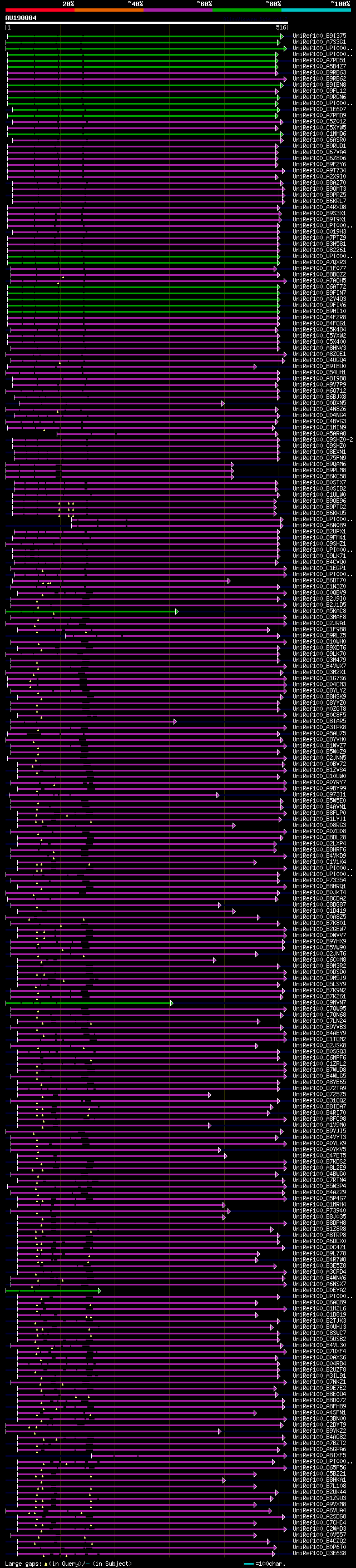The image size is (356, 1568).
Task: Open hit UniRef100_A7S3G1
Action: pos(319,42)
